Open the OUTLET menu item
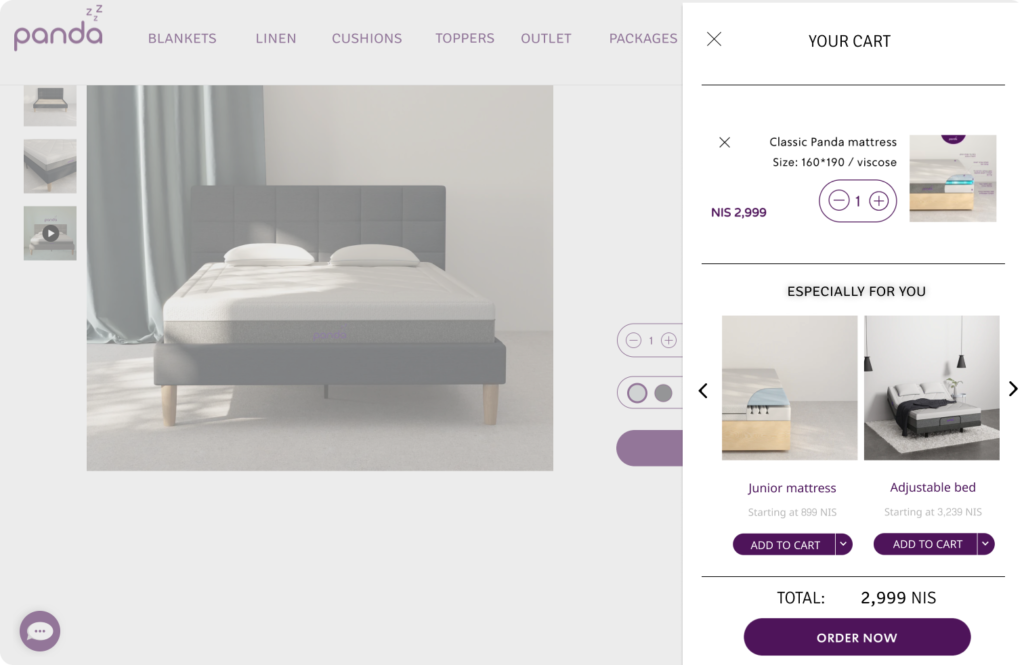1024x665 pixels. (x=546, y=39)
